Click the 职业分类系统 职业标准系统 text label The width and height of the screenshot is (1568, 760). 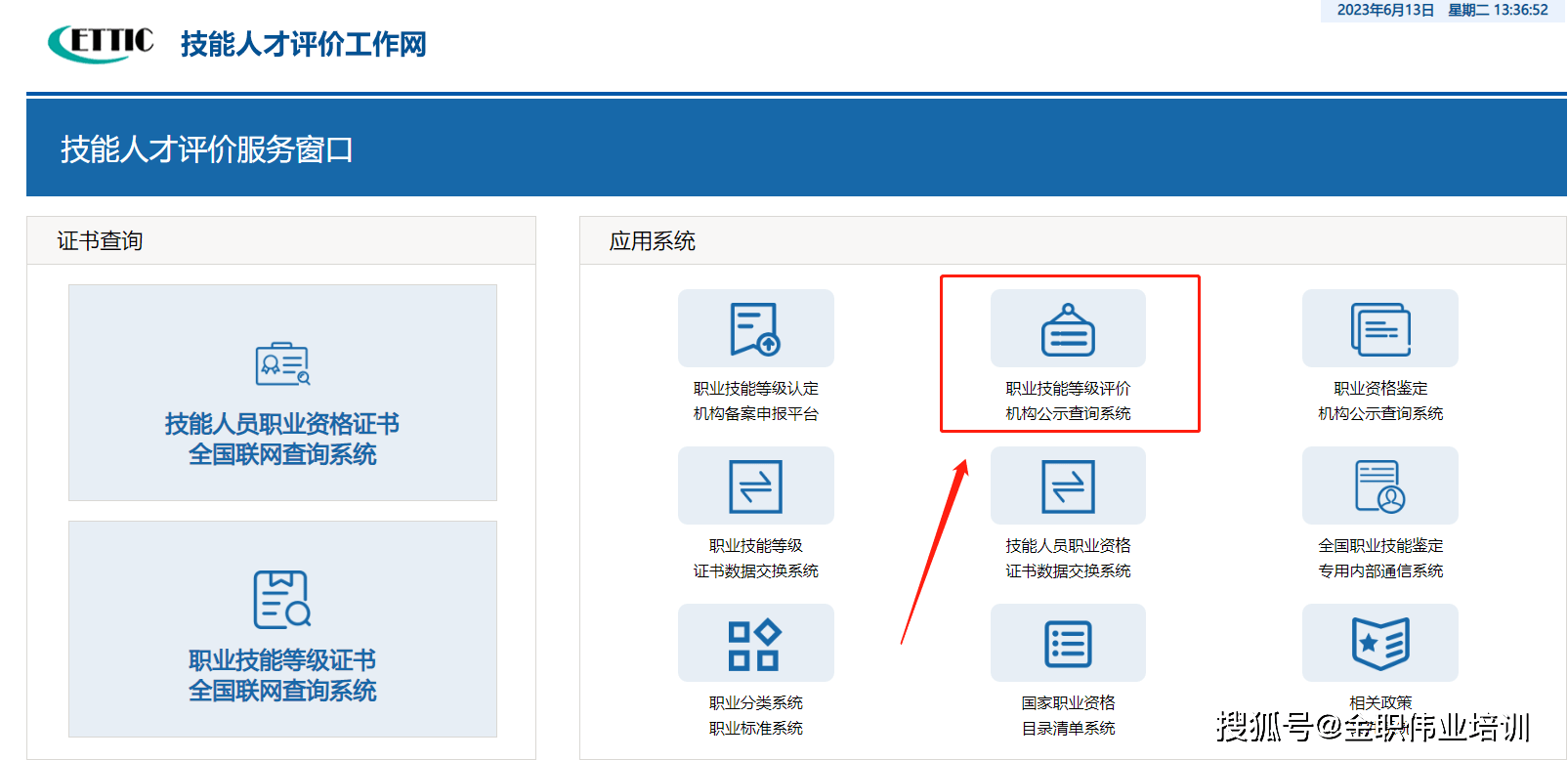tap(755, 715)
